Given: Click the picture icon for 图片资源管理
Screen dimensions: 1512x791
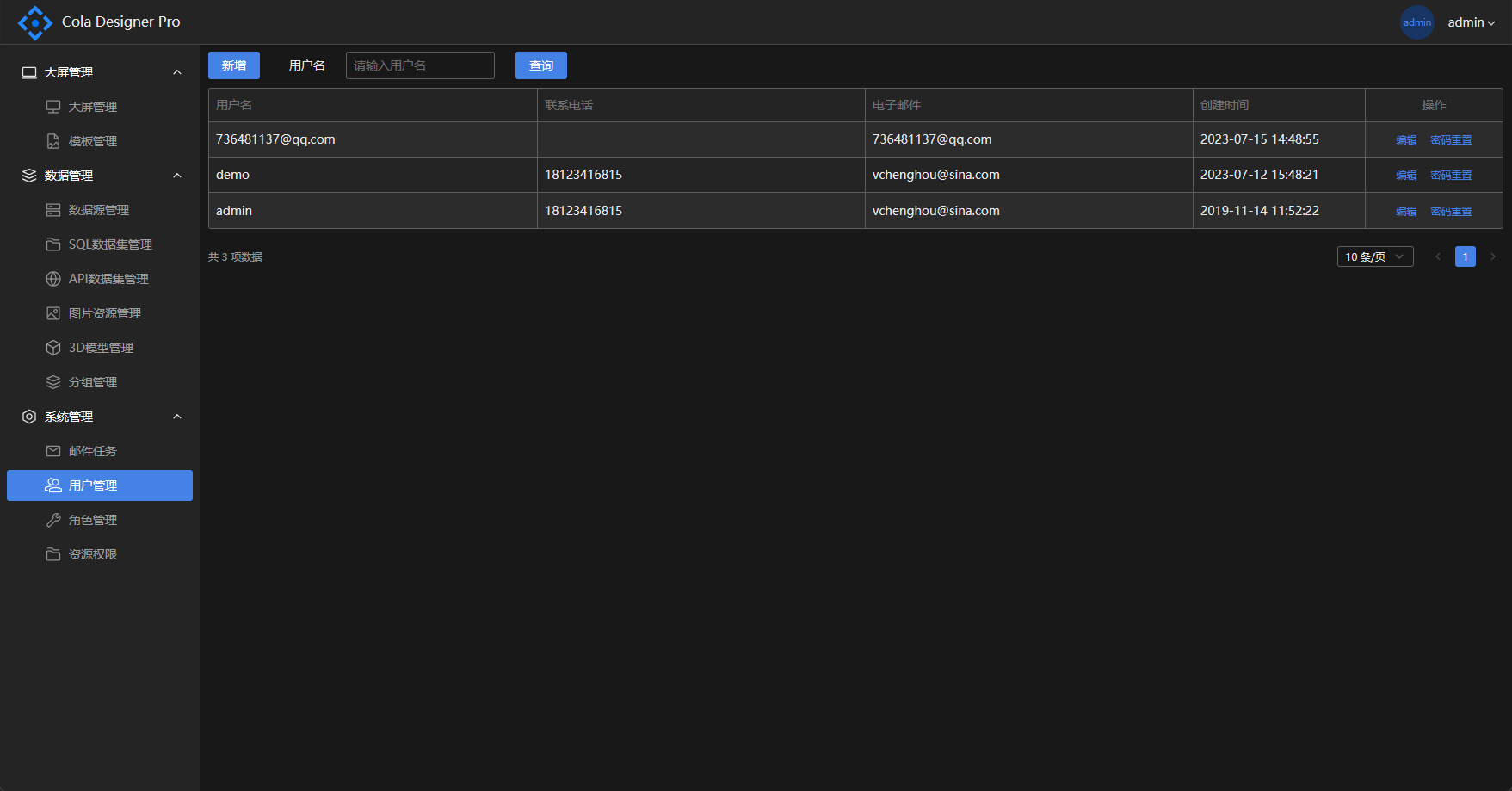Looking at the screenshot, I should tap(53, 313).
